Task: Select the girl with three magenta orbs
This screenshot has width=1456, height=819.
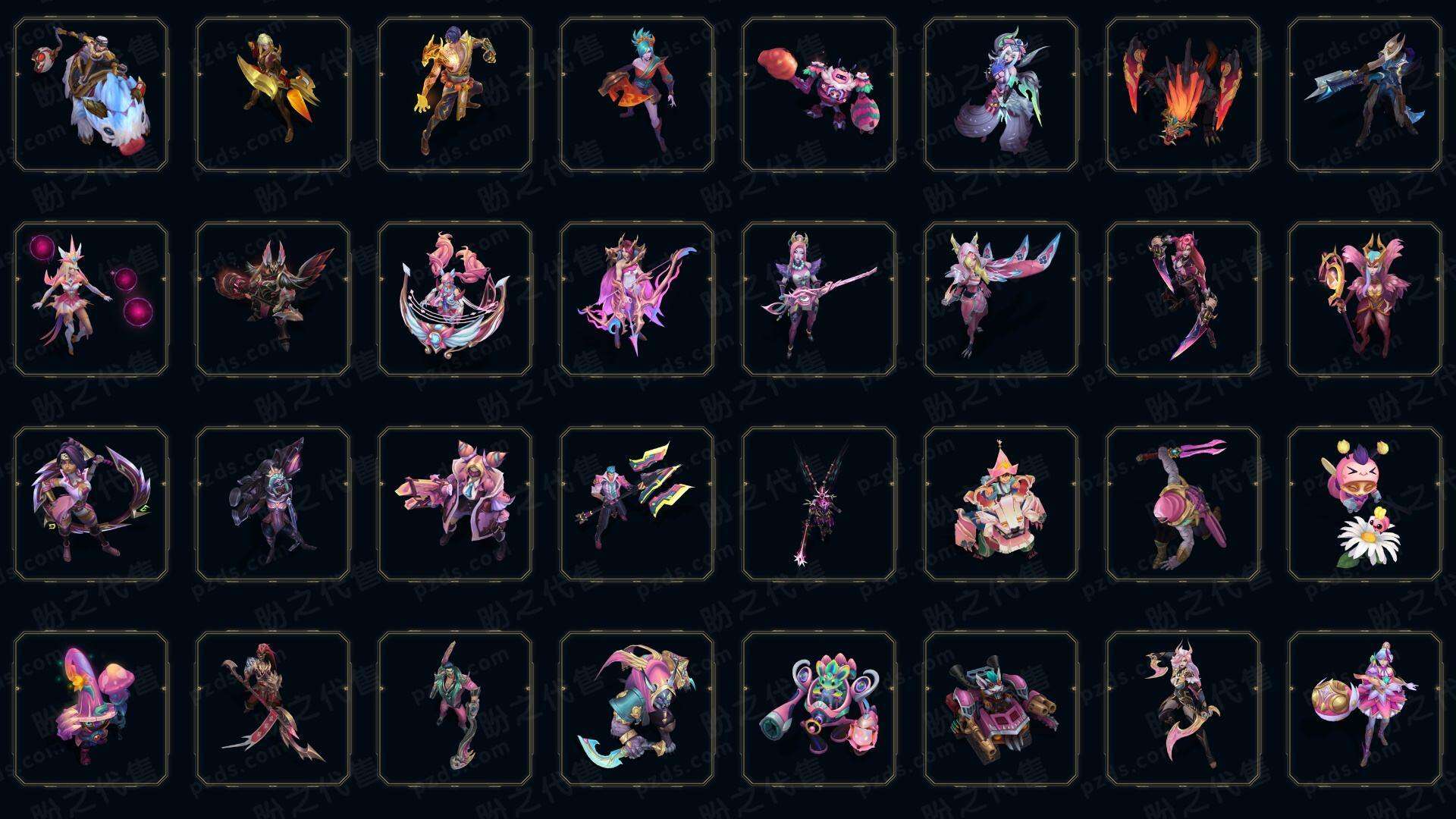Action: click(91, 299)
